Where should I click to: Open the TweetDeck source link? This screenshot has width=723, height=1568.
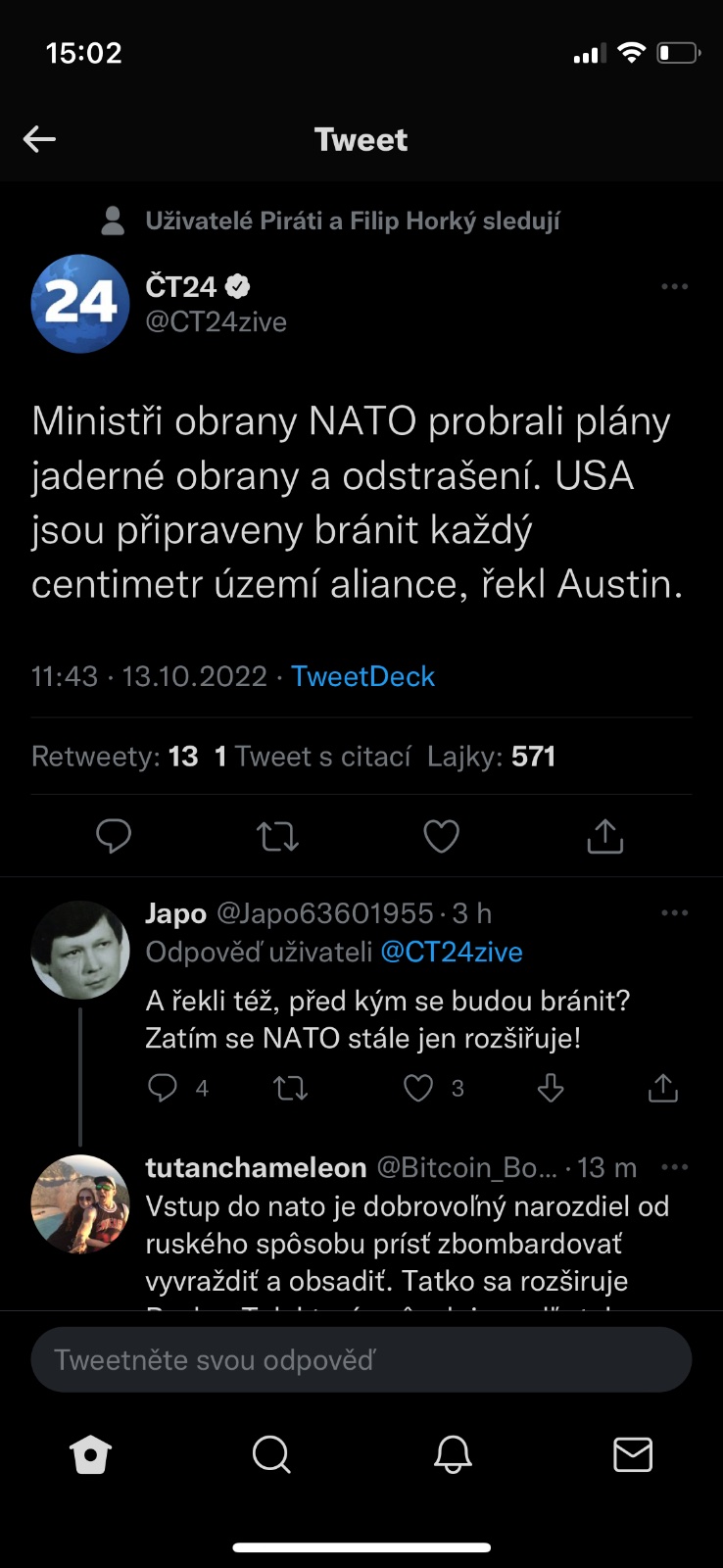click(x=362, y=676)
